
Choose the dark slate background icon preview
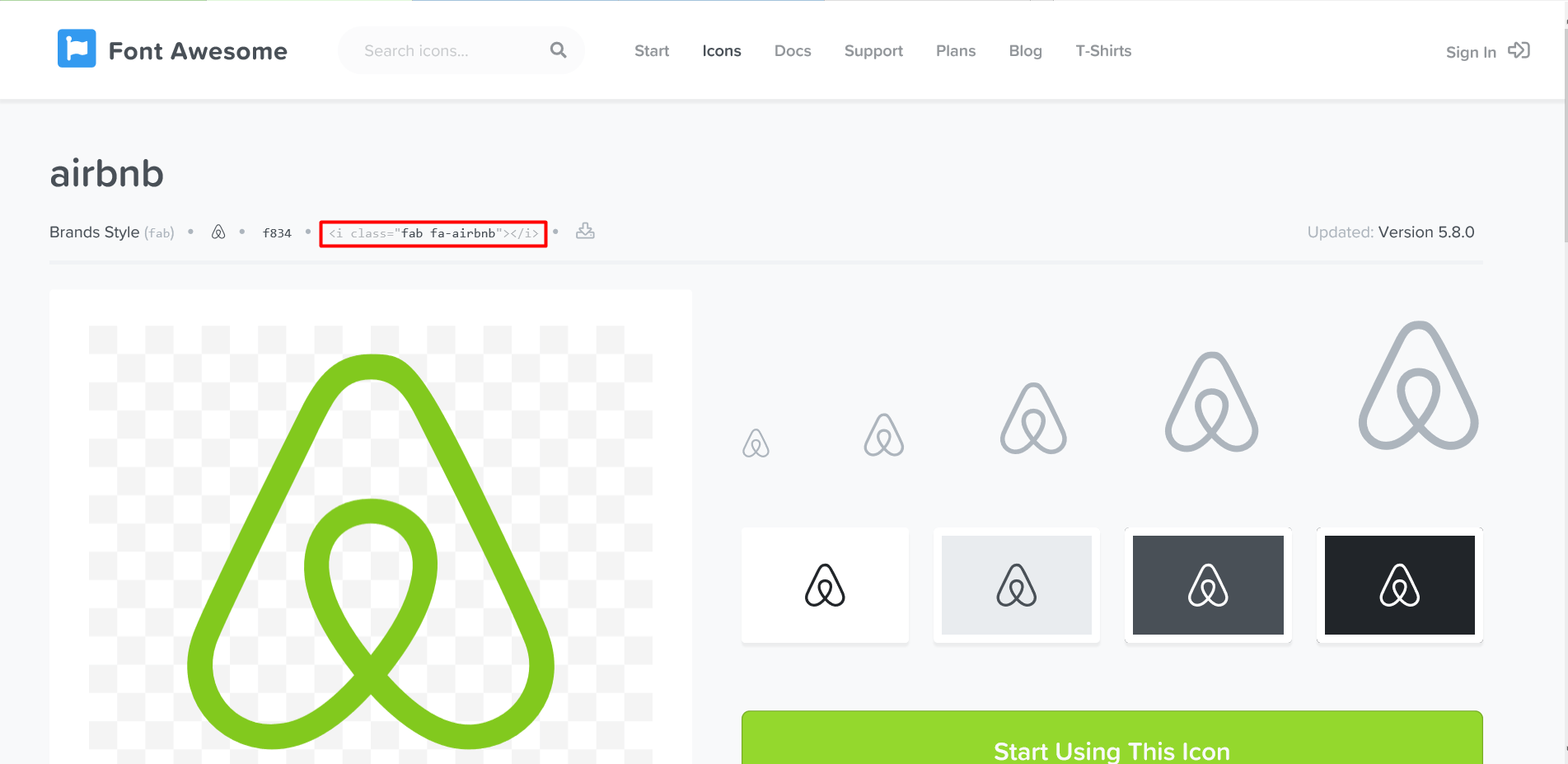click(1208, 585)
